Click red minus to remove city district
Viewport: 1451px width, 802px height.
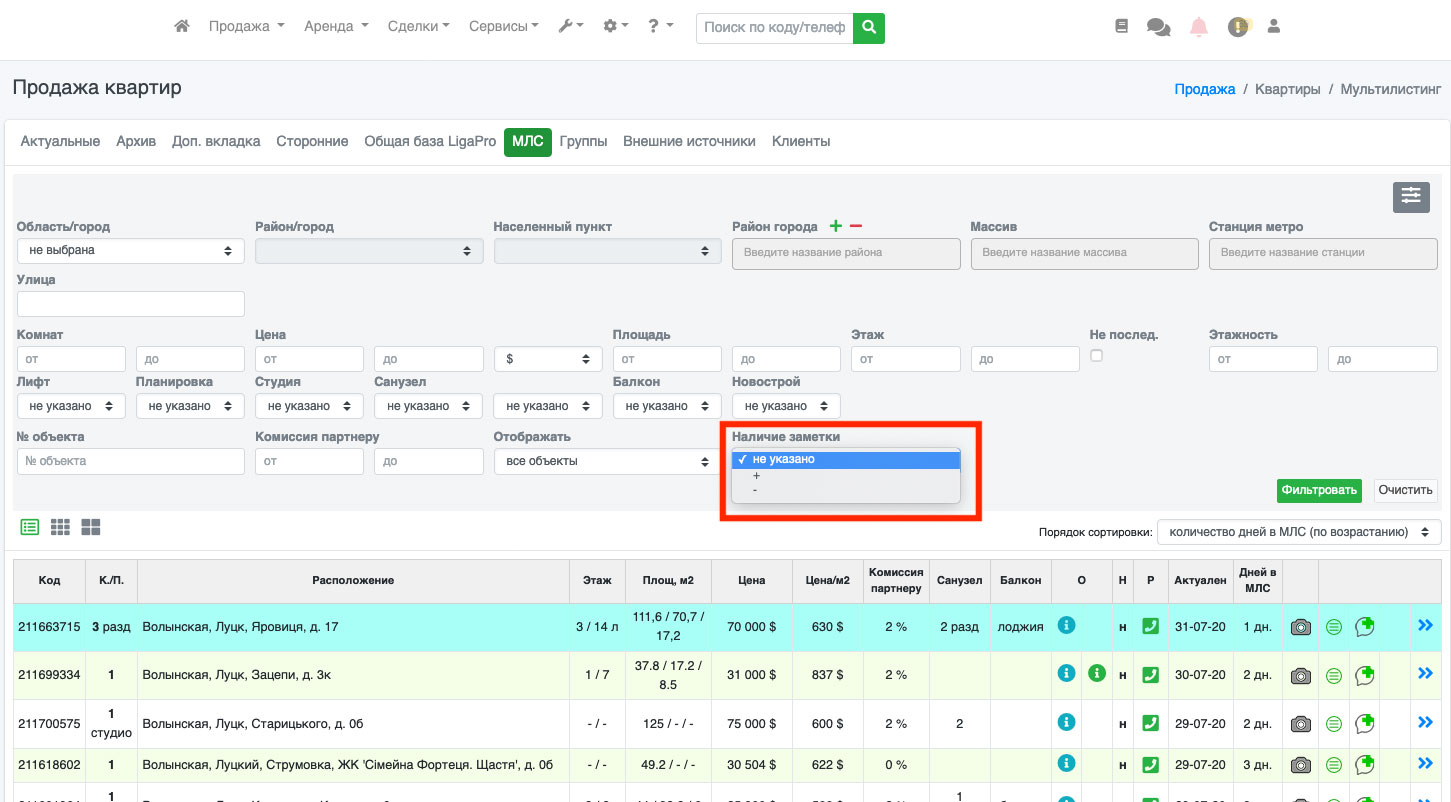point(856,226)
